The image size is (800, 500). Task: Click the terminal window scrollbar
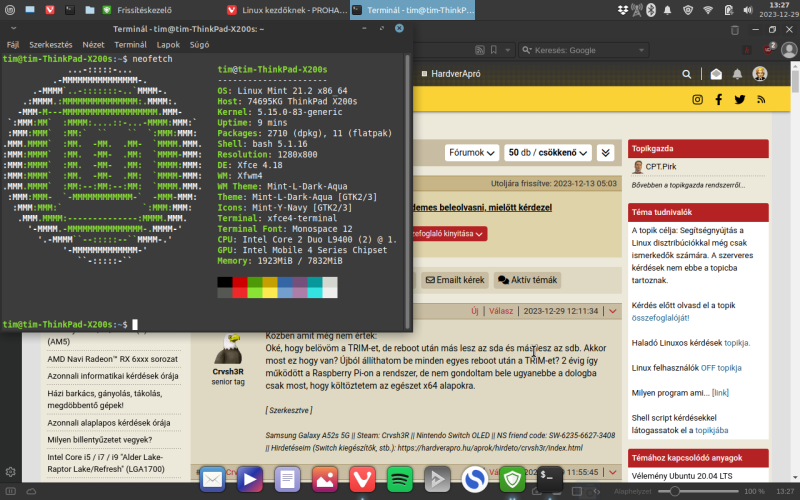click(x=407, y=192)
